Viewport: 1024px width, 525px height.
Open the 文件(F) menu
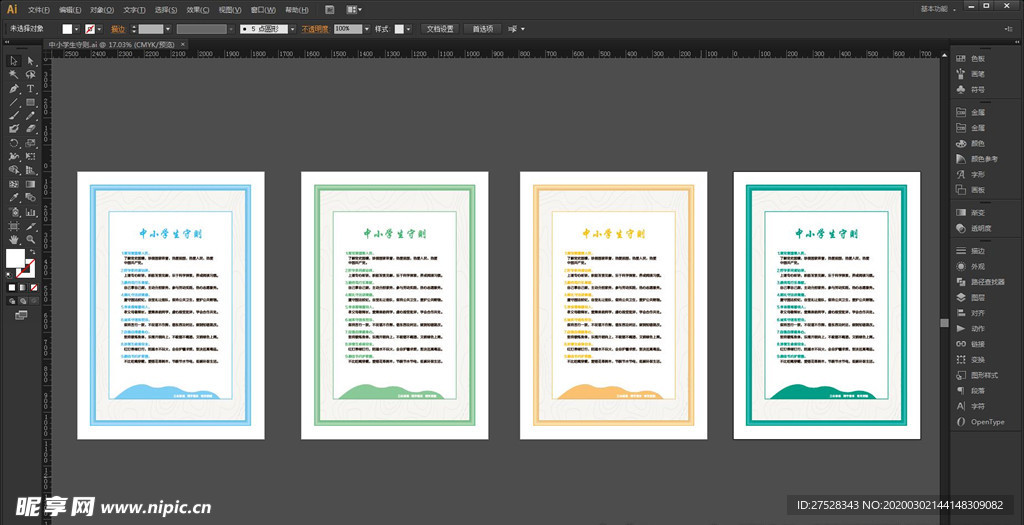pos(40,9)
